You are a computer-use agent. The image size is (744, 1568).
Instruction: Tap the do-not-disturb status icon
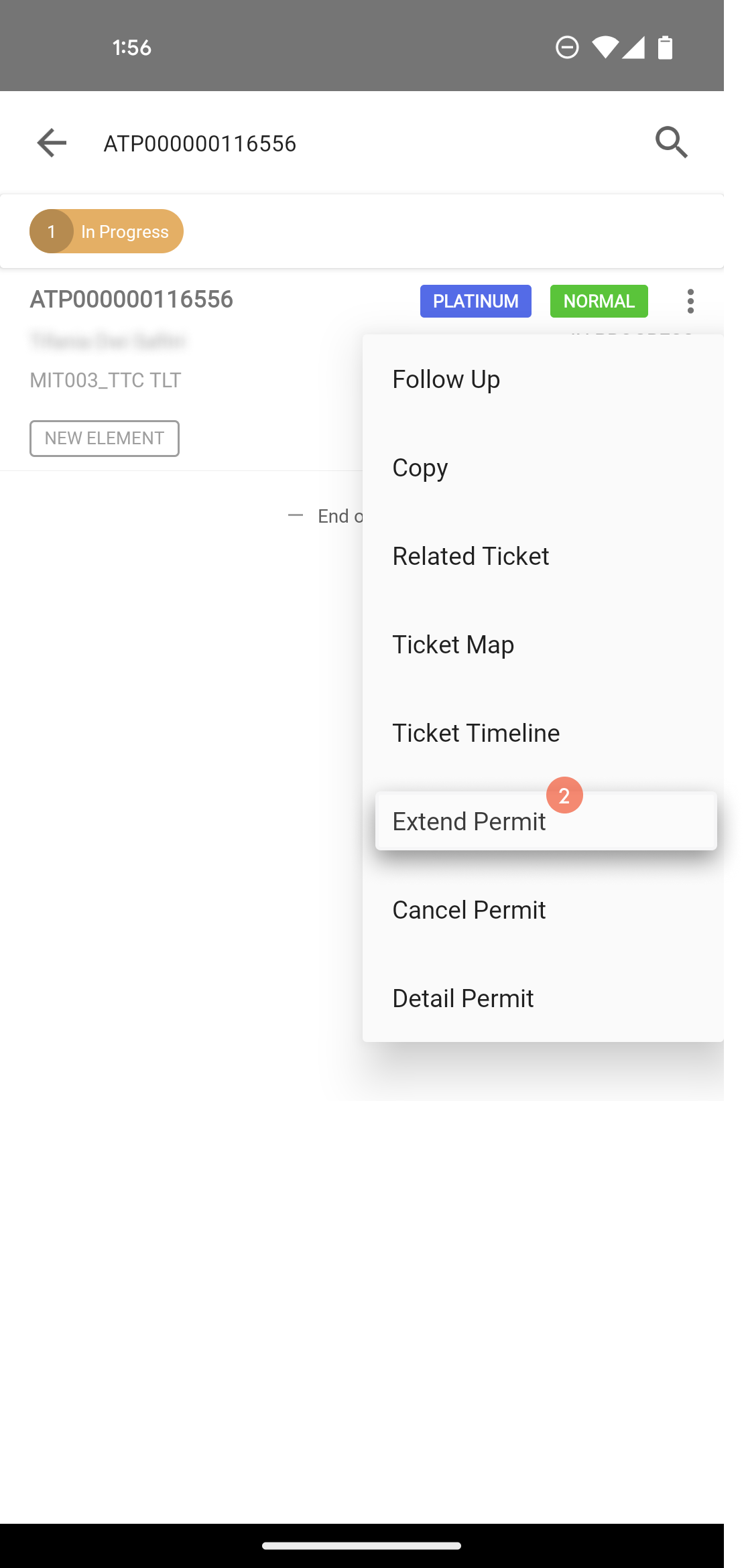pos(567,48)
